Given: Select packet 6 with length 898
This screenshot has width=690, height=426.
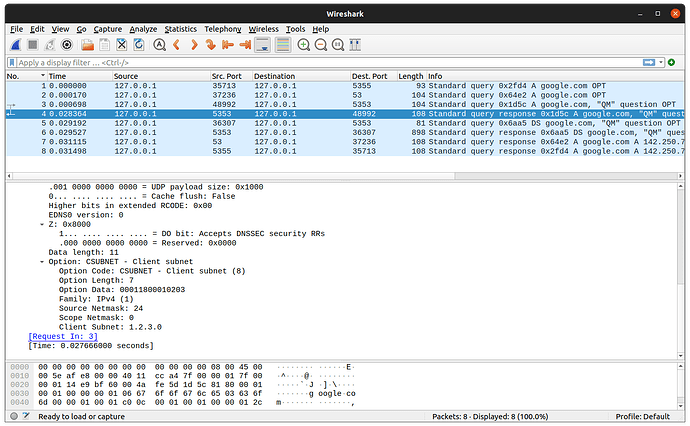Looking at the screenshot, I should click(x=345, y=132).
